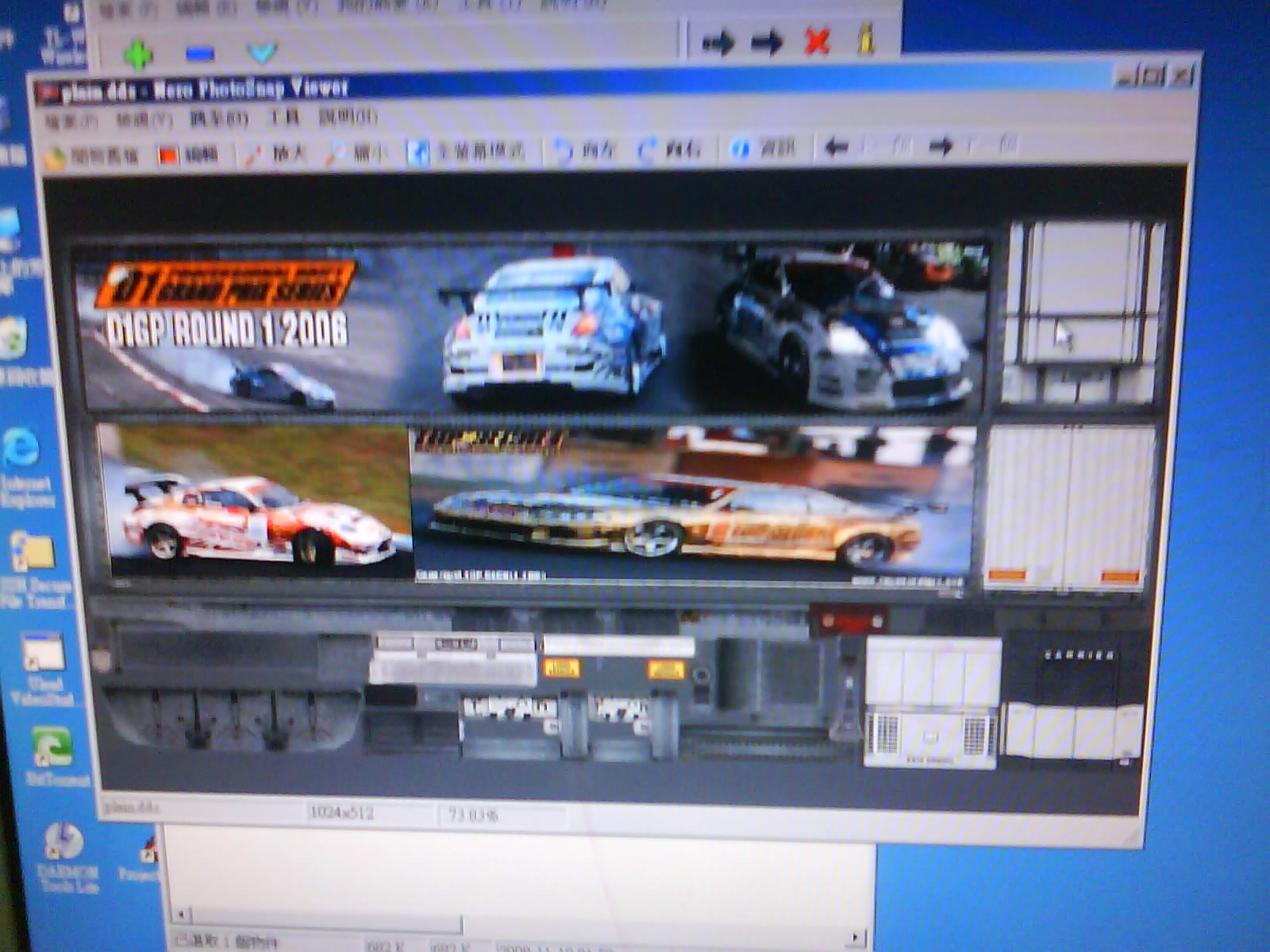Go to previous image with left arrow
The image size is (1270, 952).
point(867,146)
